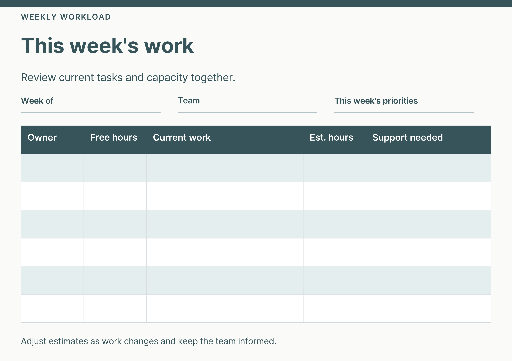The width and height of the screenshot is (512, 361).
Task: Select the 'WEEKLY WORKLOAD' label
Action: tap(66, 17)
